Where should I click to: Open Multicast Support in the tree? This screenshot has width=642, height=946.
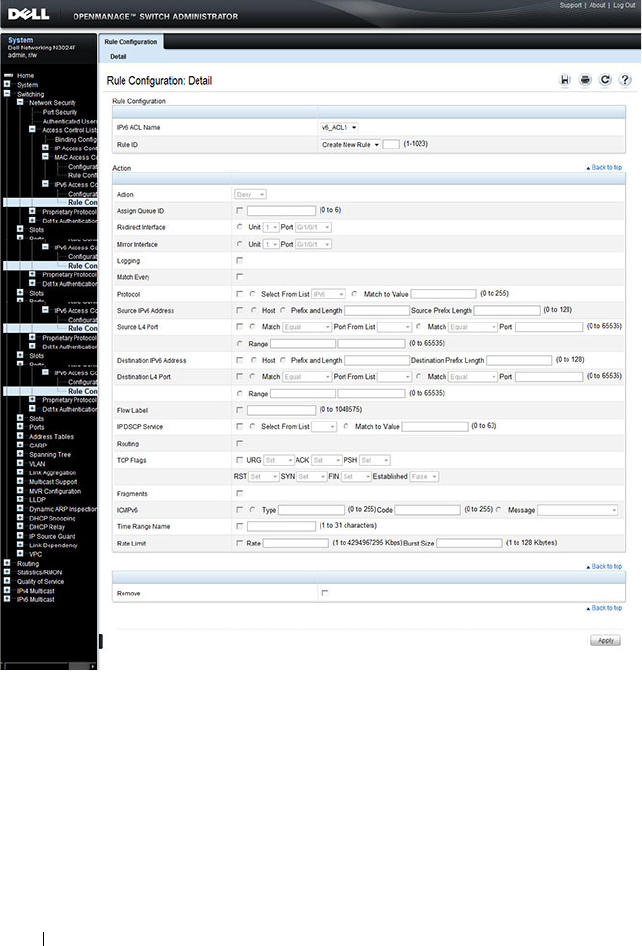tap(53, 482)
